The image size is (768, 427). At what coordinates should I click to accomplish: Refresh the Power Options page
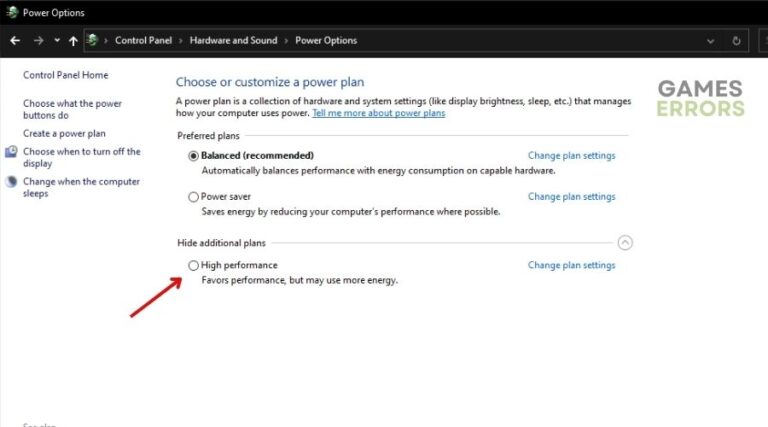tap(737, 41)
